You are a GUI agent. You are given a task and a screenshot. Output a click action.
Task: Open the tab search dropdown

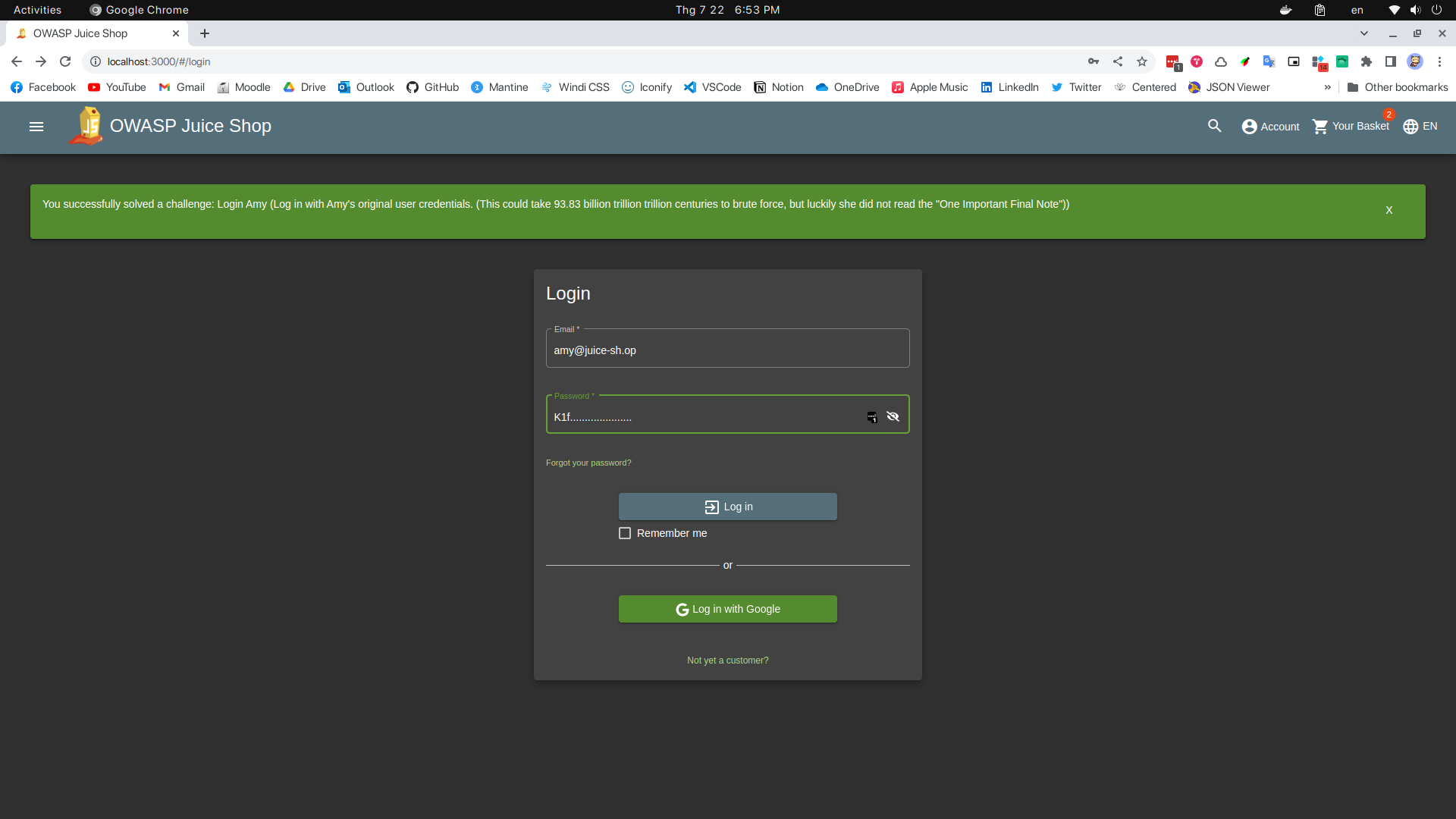[x=1364, y=33]
